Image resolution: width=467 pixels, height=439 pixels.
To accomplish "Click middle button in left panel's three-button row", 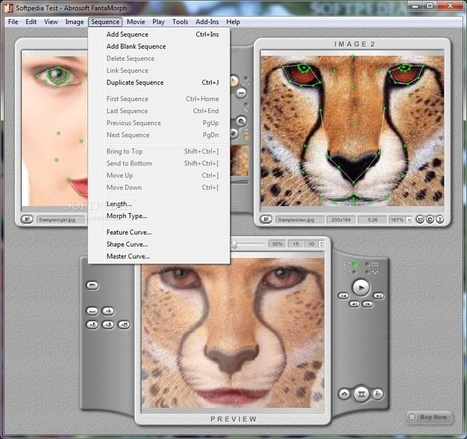I will point(108,324).
